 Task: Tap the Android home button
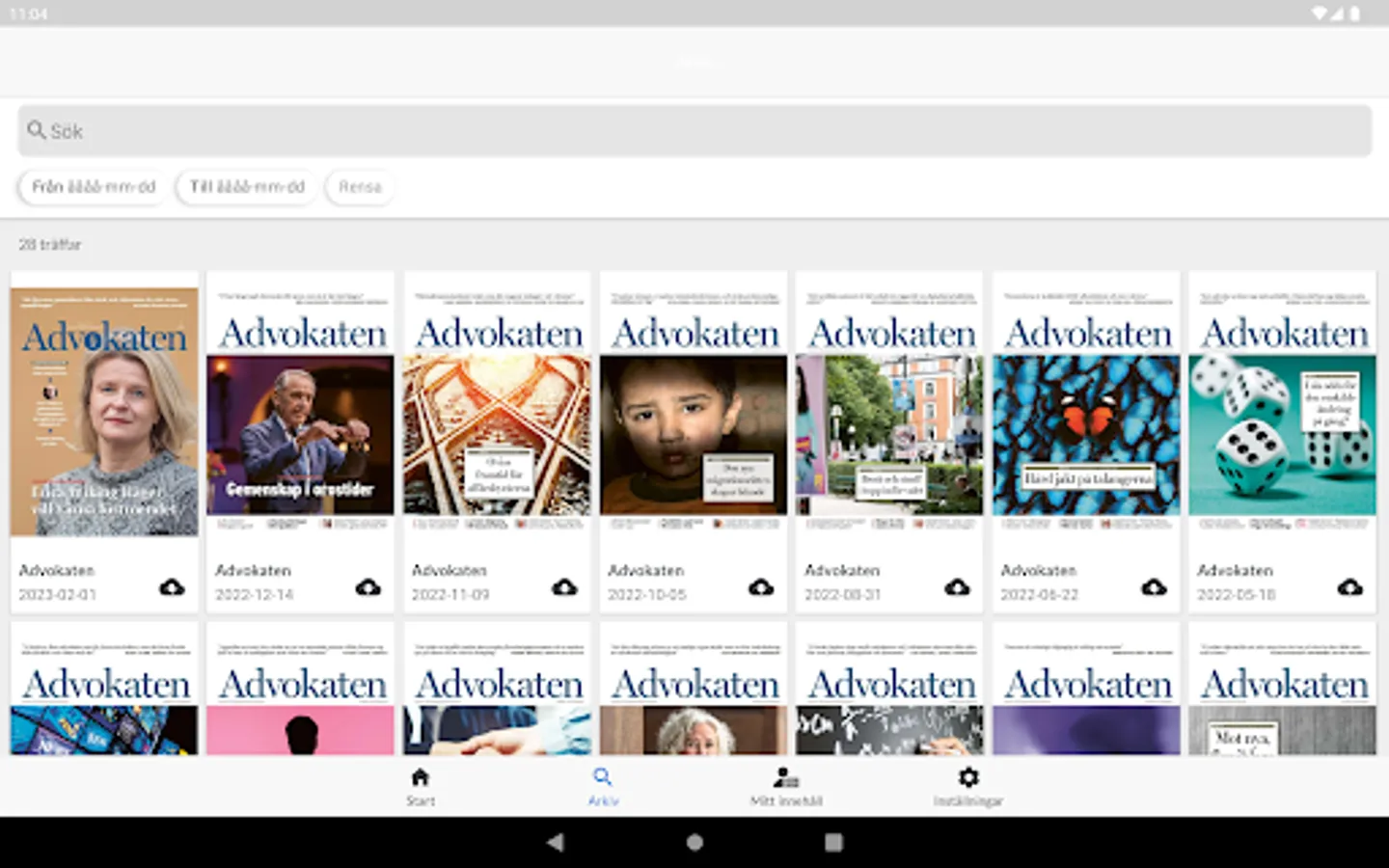694,842
